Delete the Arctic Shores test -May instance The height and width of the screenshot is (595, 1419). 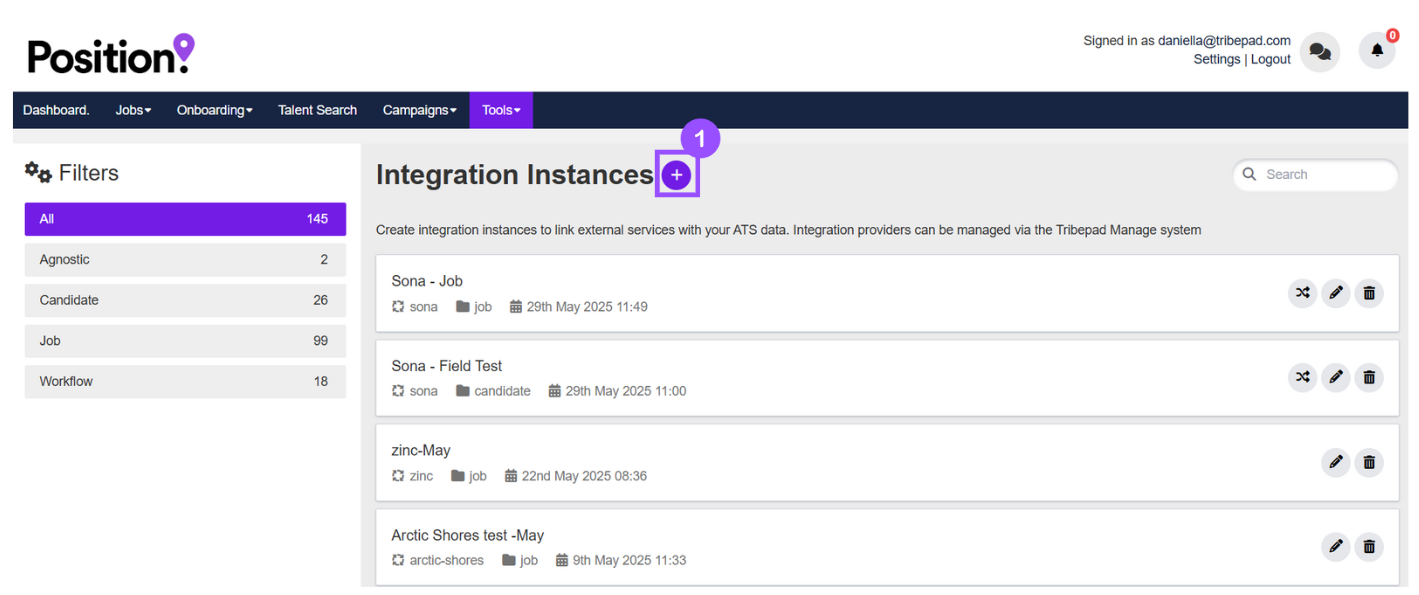pyautogui.click(x=1369, y=546)
